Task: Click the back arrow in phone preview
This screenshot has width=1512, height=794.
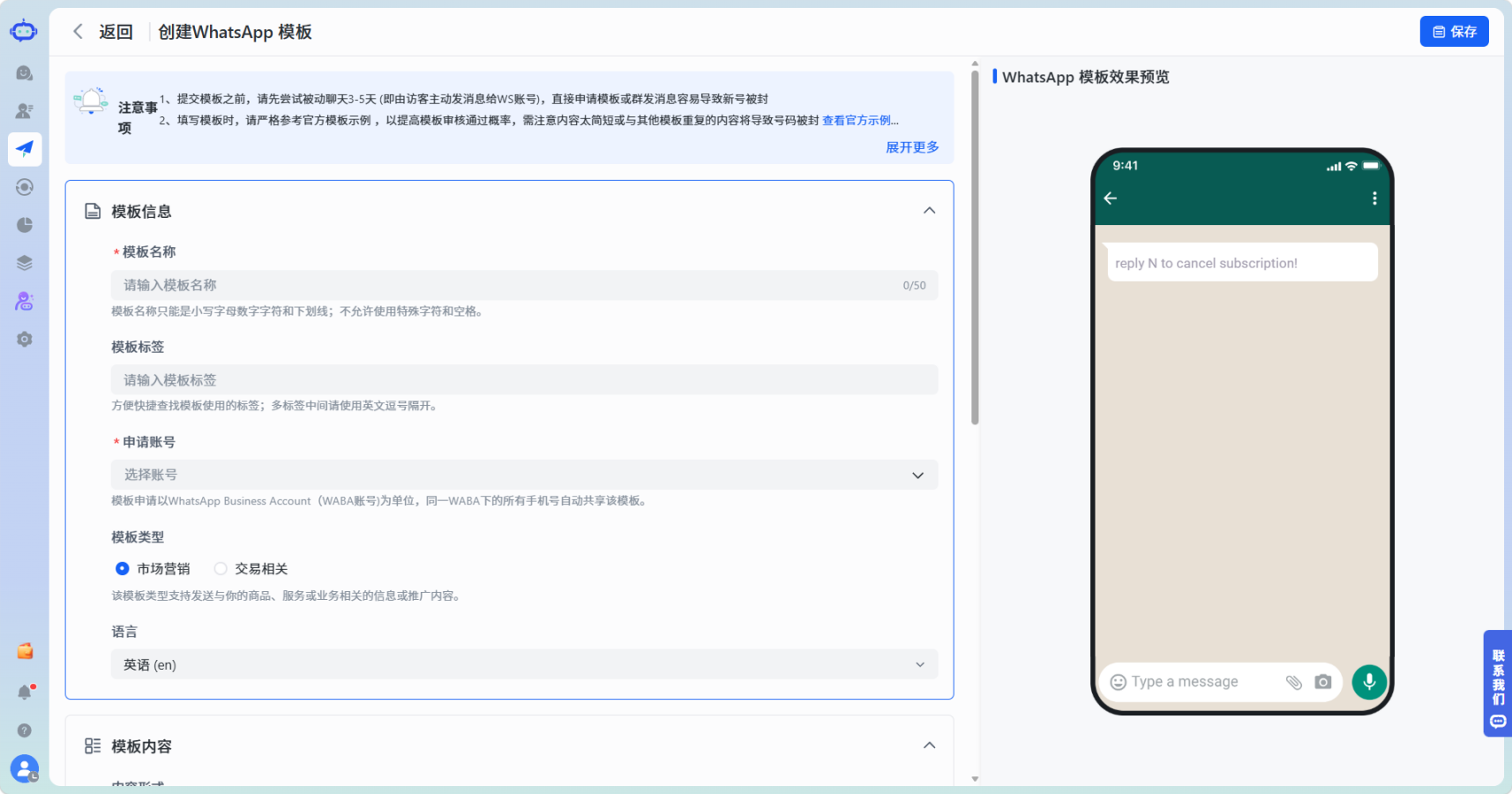Action: tap(1111, 198)
